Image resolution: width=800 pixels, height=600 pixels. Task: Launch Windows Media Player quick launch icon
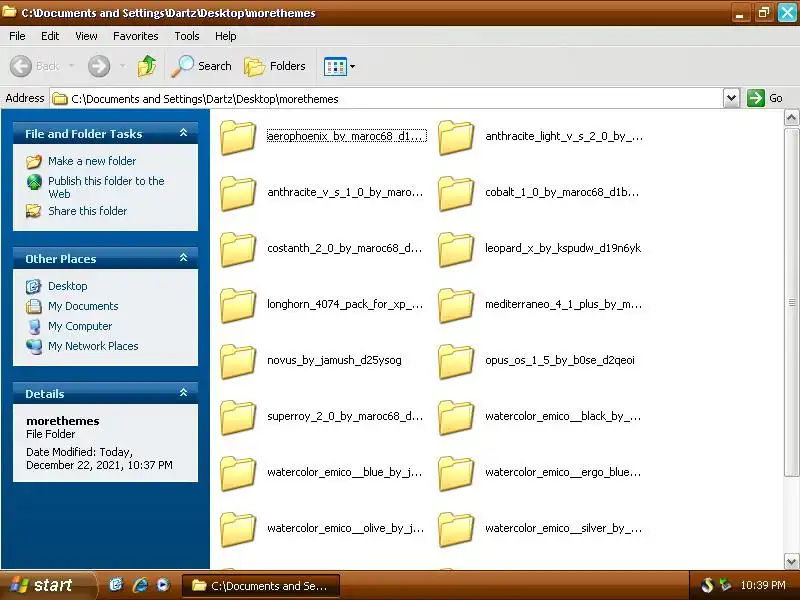coord(163,585)
